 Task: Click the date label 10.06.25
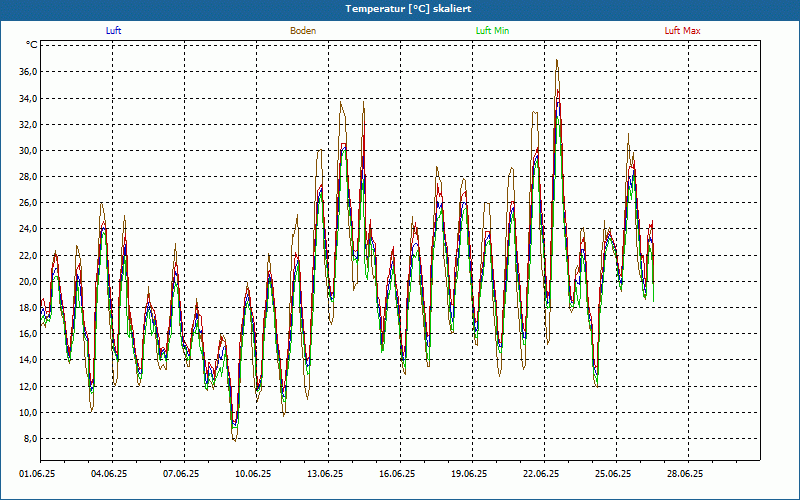tap(253, 474)
